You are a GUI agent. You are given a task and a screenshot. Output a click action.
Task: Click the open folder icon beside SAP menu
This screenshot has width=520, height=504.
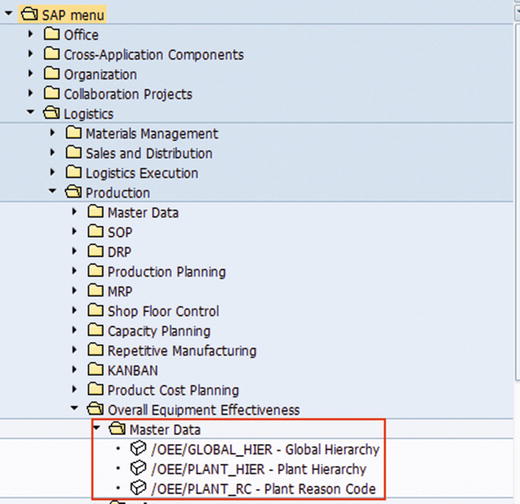(29, 15)
